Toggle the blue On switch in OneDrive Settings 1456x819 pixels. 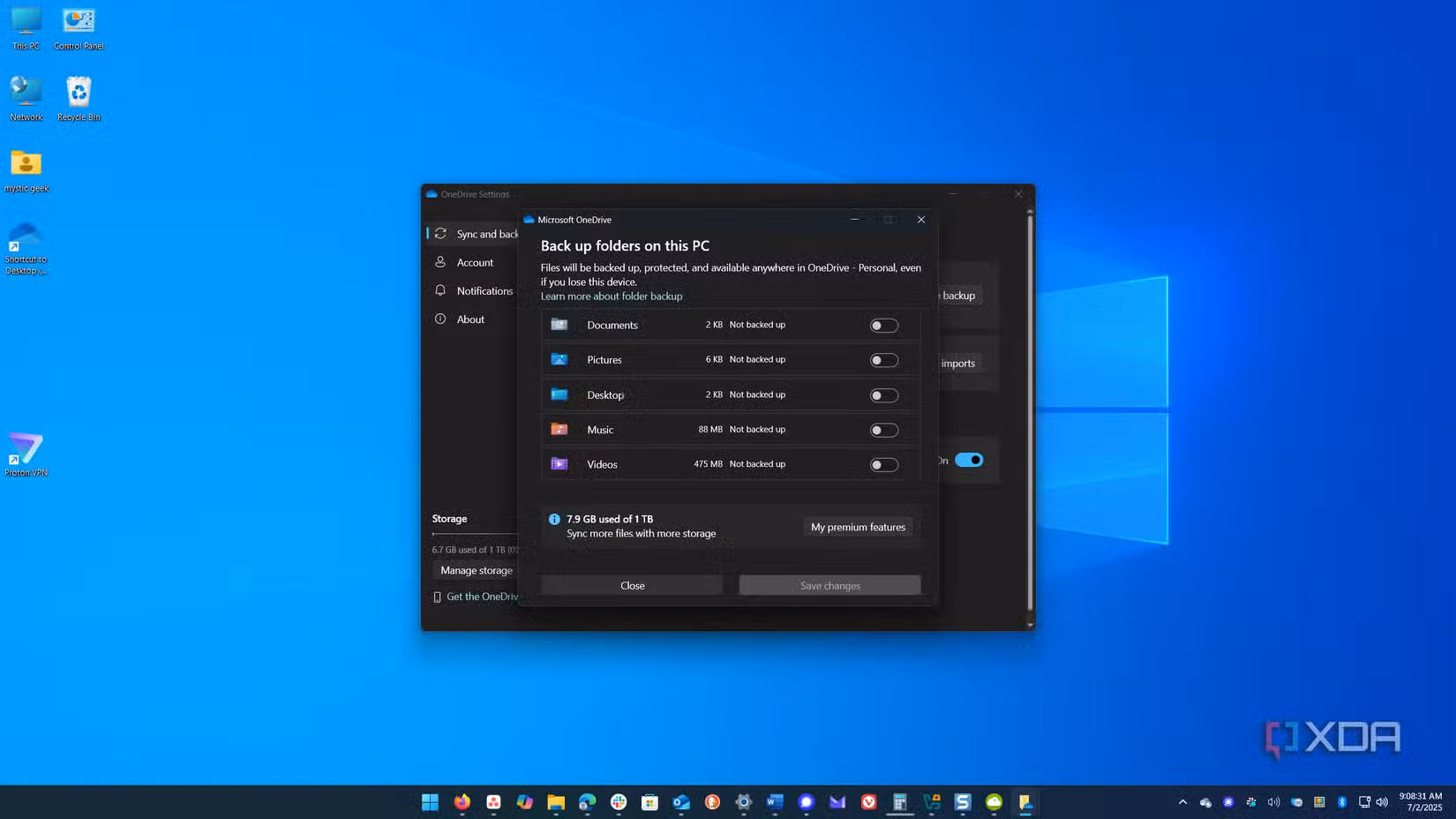click(x=969, y=460)
